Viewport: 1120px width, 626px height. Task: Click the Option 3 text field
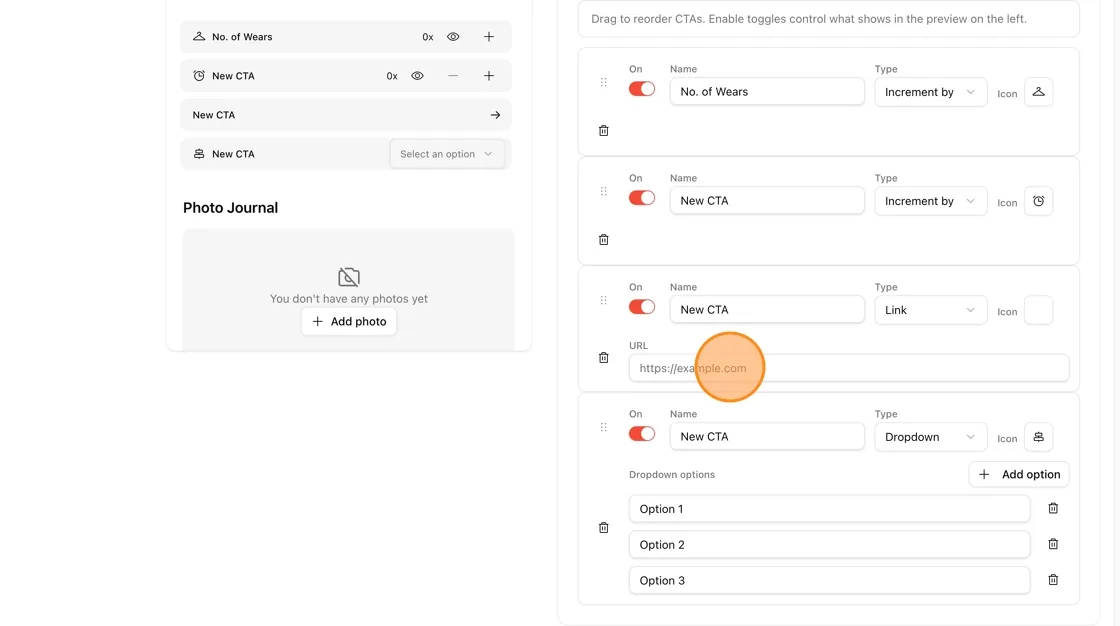829,580
